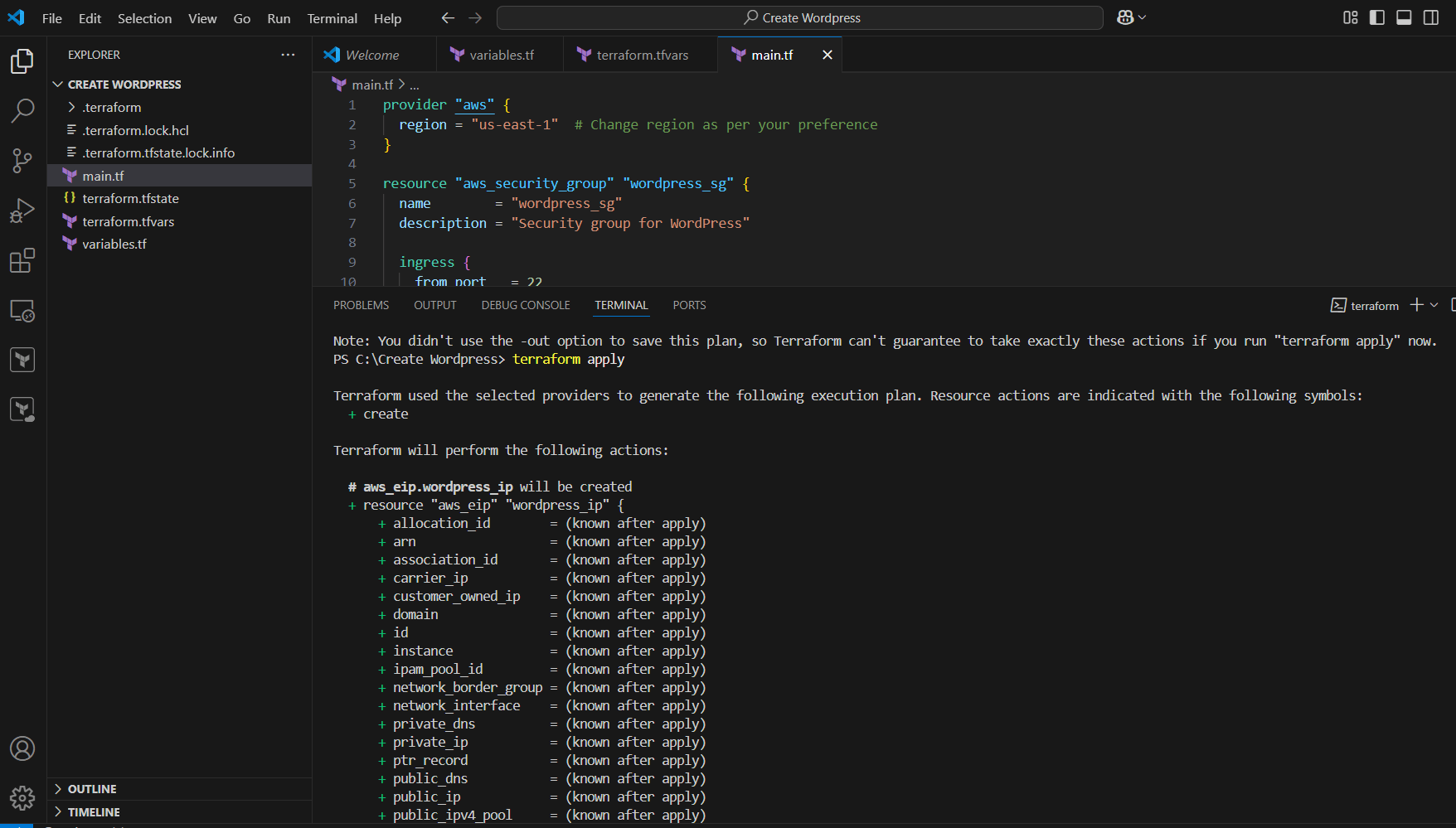Open the Search view in activity bar

22,110
